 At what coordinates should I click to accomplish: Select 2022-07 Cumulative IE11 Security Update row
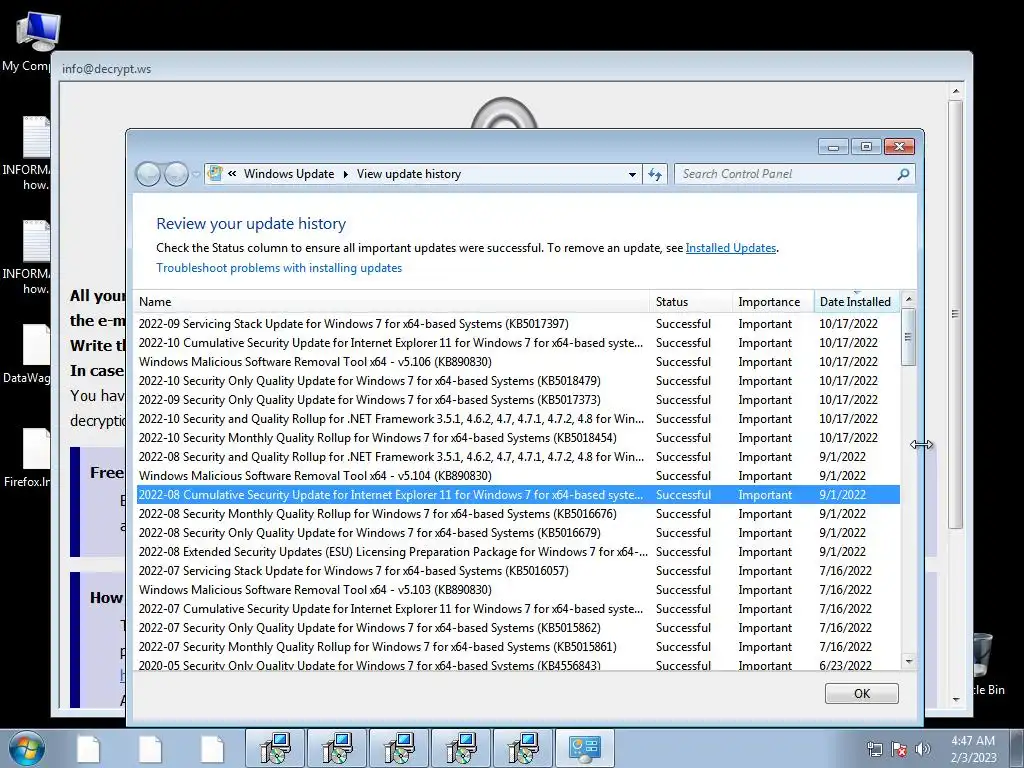tap(518, 608)
